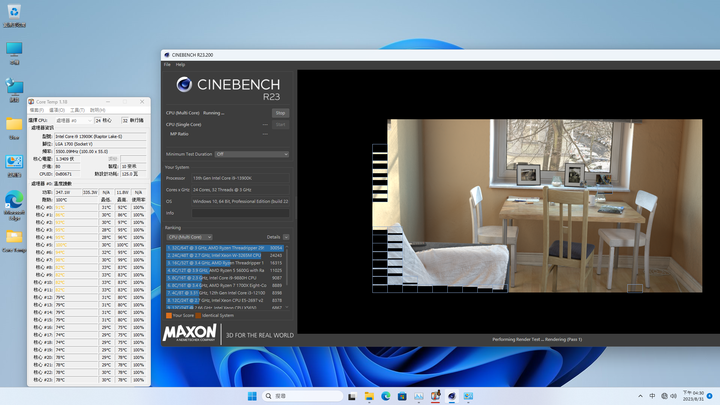
Task: Open File Explorer from the taskbar
Action: click(x=369, y=396)
